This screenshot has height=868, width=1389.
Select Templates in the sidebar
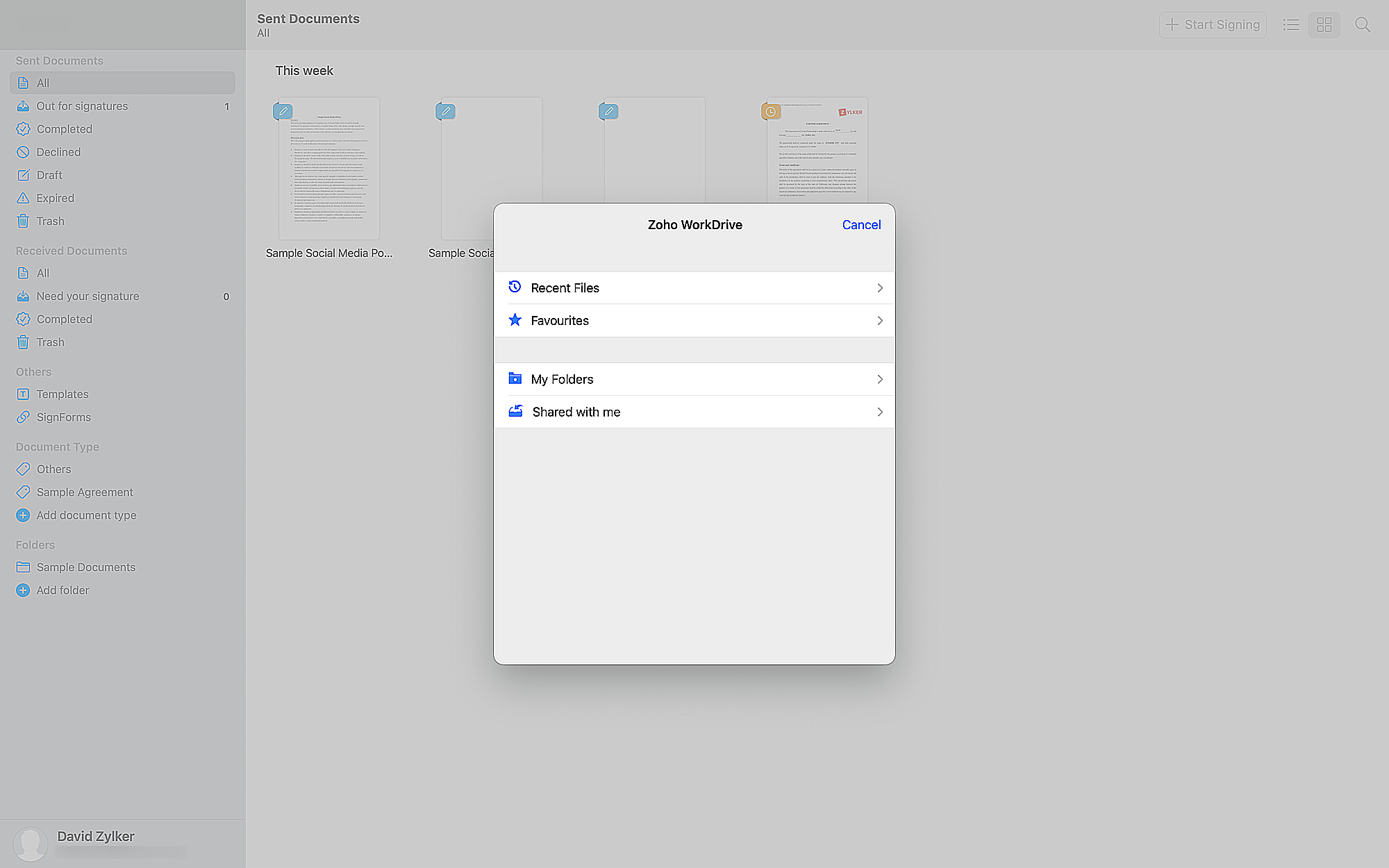63,394
